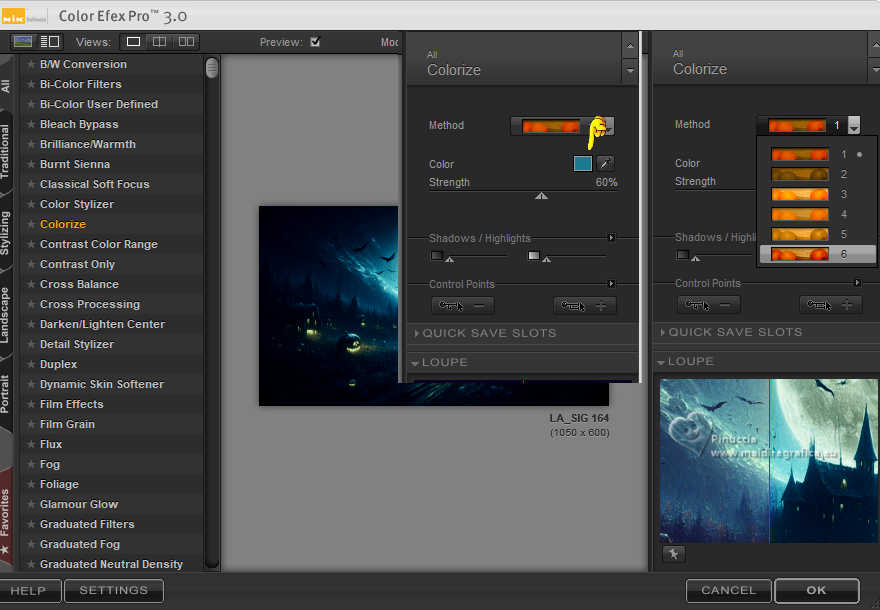Select the Cross Processing filter
The width and height of the screenshot is (880, 610).
(90, 305)
